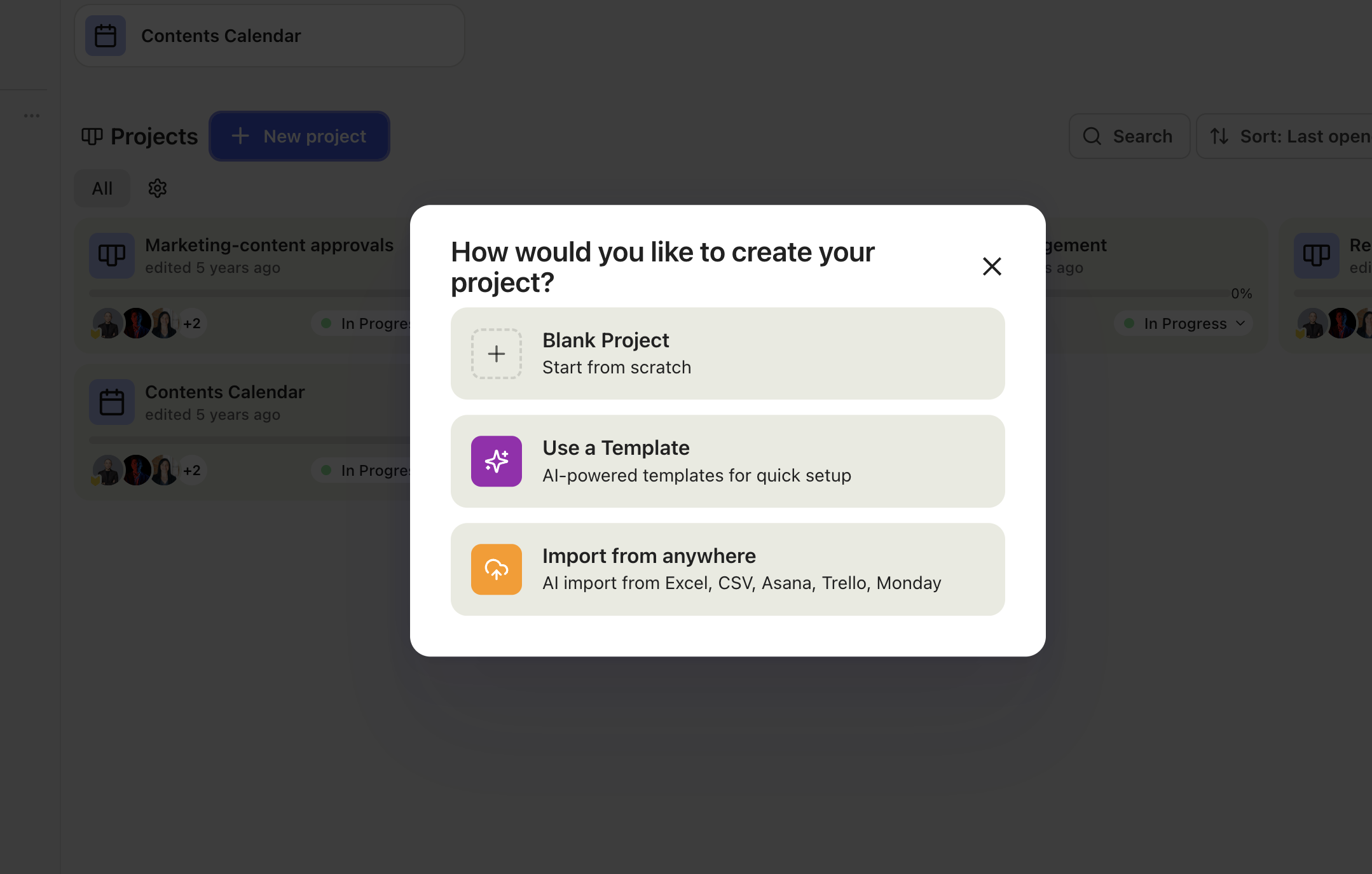Click the New project button
1372x874 pixels.
tap(299, 136)
